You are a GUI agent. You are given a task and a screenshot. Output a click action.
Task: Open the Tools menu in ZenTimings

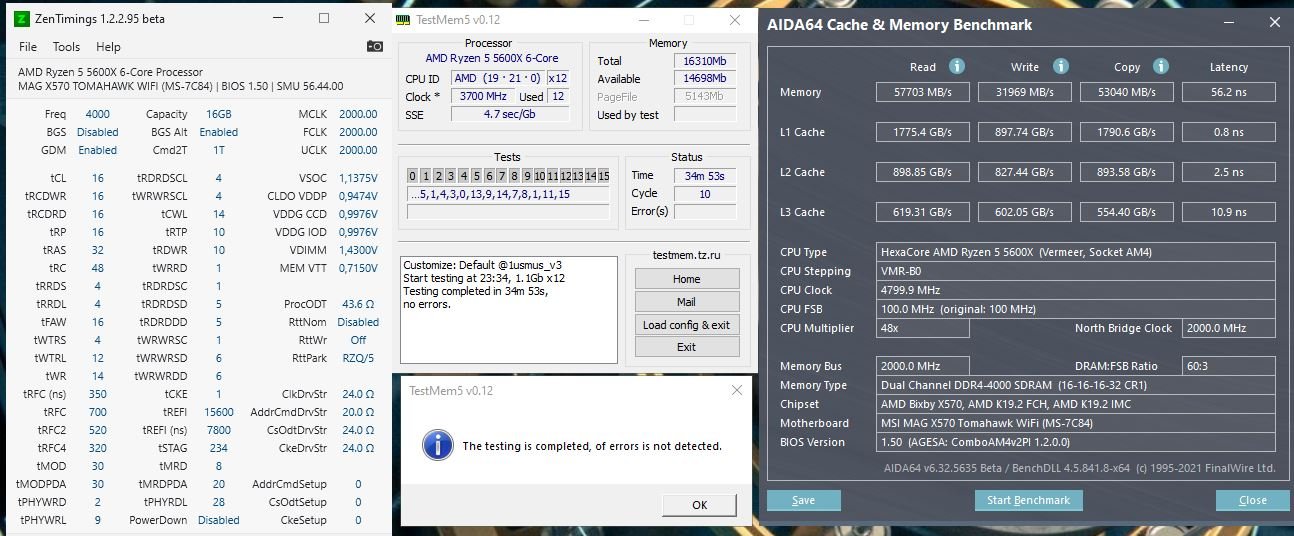(66, 47)
